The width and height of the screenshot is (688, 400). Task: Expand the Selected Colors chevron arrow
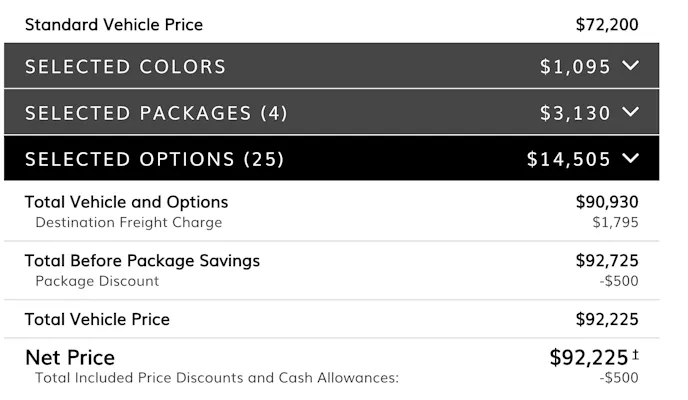630,67
